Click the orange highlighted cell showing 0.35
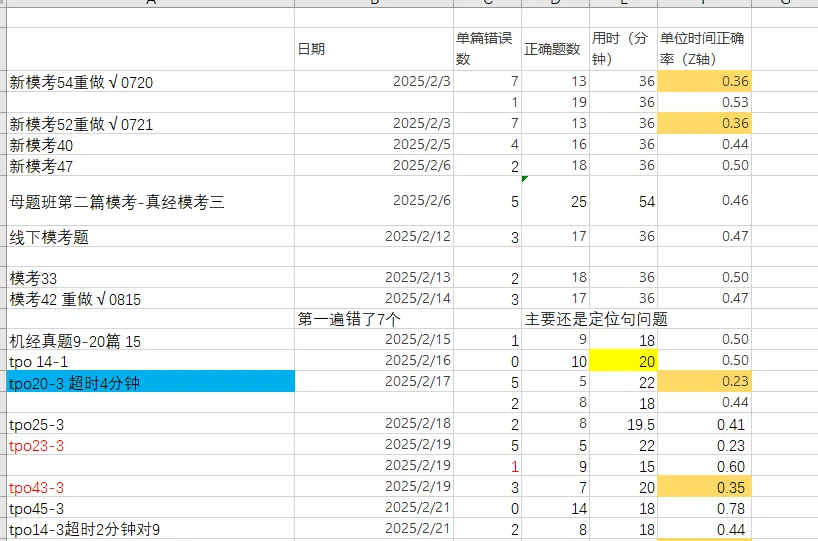This screenshot has height=541, width=818. tap(704, 487)
